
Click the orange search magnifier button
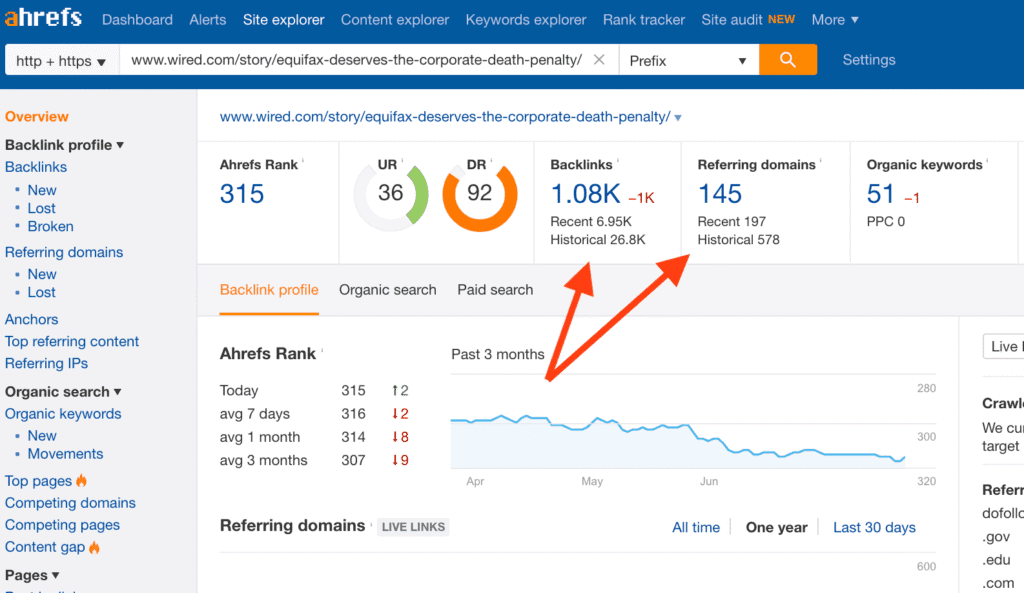coord(787,60)
